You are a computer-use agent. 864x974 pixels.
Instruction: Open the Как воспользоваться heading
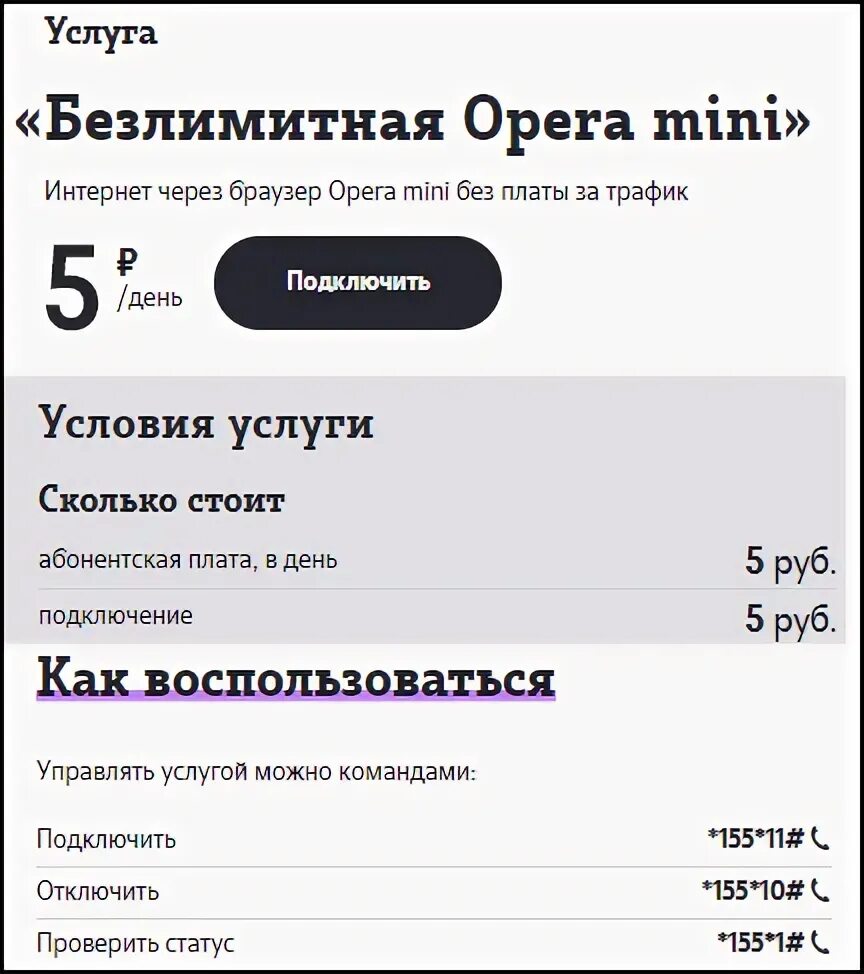pos(296,678)
